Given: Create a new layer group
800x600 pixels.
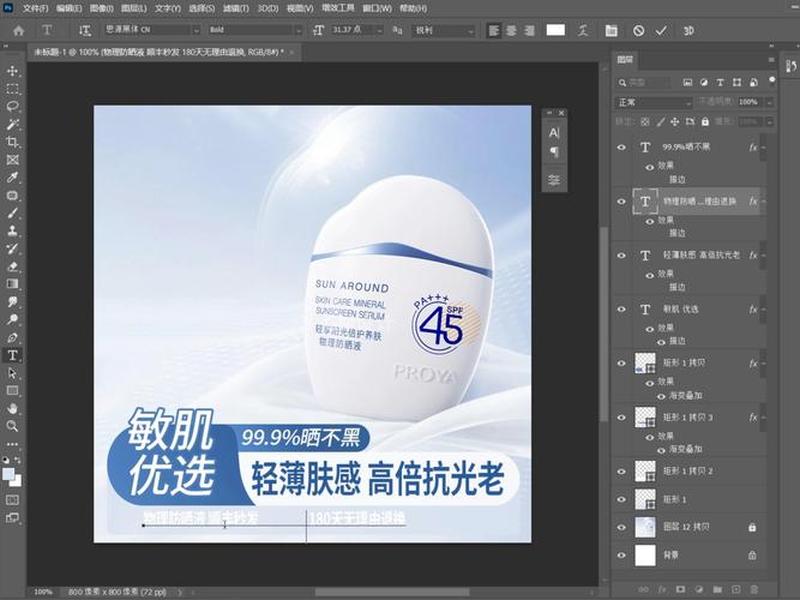Looking at the screenshot, I should click(717, 589).
